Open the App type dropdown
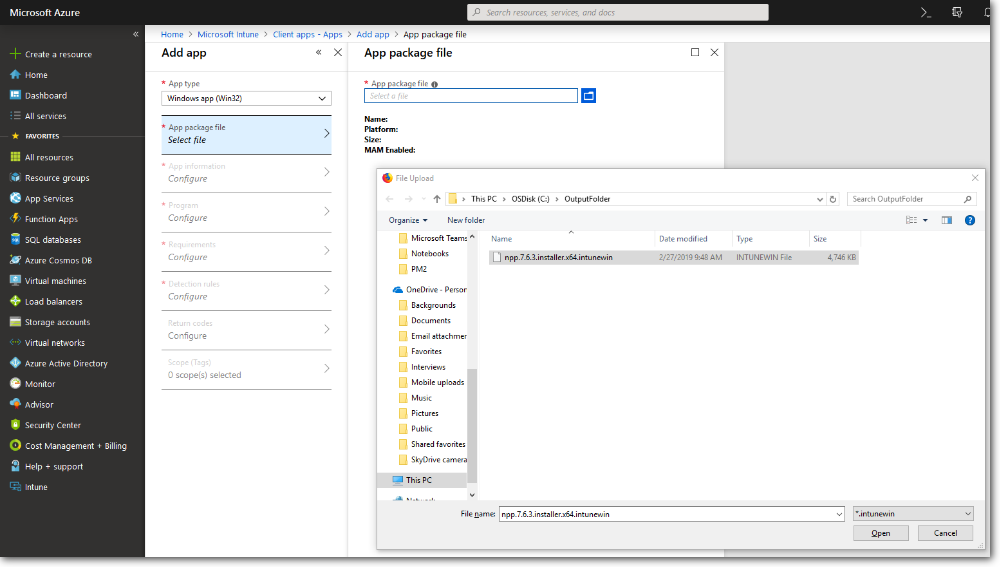Viewport: 1000px width, 567px height. (246, 98)
